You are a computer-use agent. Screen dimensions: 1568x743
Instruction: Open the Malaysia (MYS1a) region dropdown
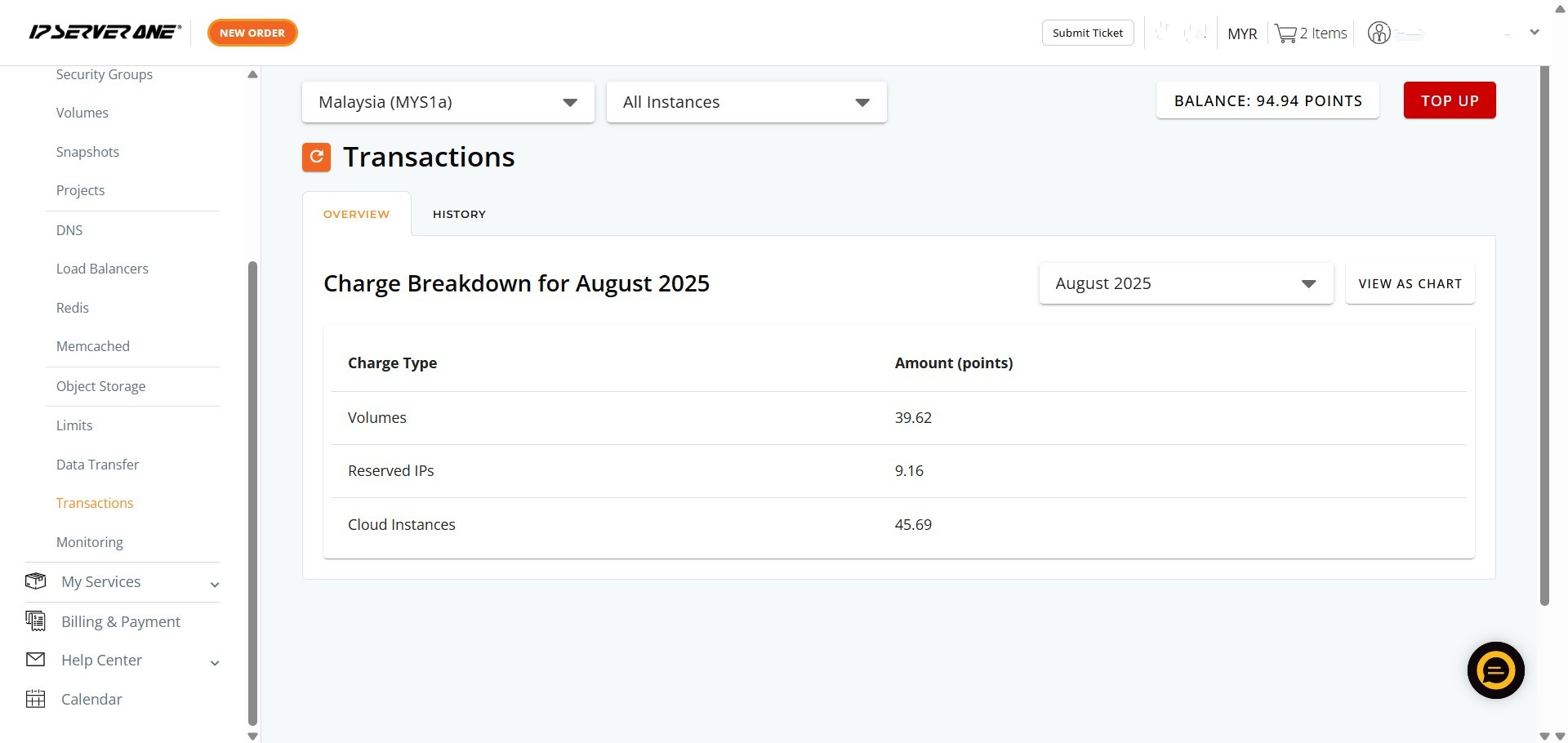pyautogui.click(x=448, y=102)
